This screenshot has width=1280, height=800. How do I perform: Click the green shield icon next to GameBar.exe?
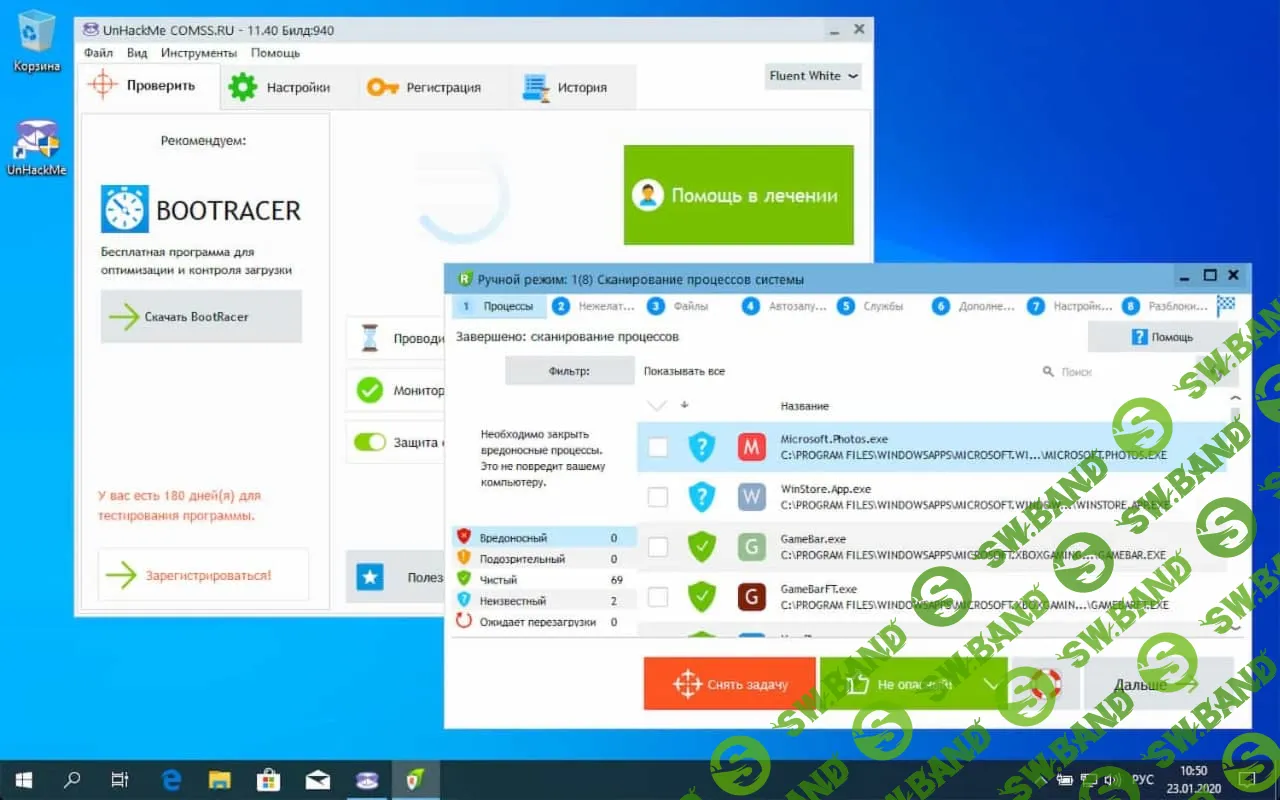[702, 547]
